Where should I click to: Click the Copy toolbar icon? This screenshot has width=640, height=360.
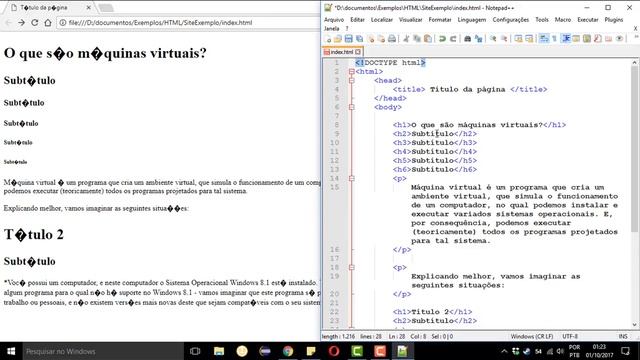coord(417,39)
